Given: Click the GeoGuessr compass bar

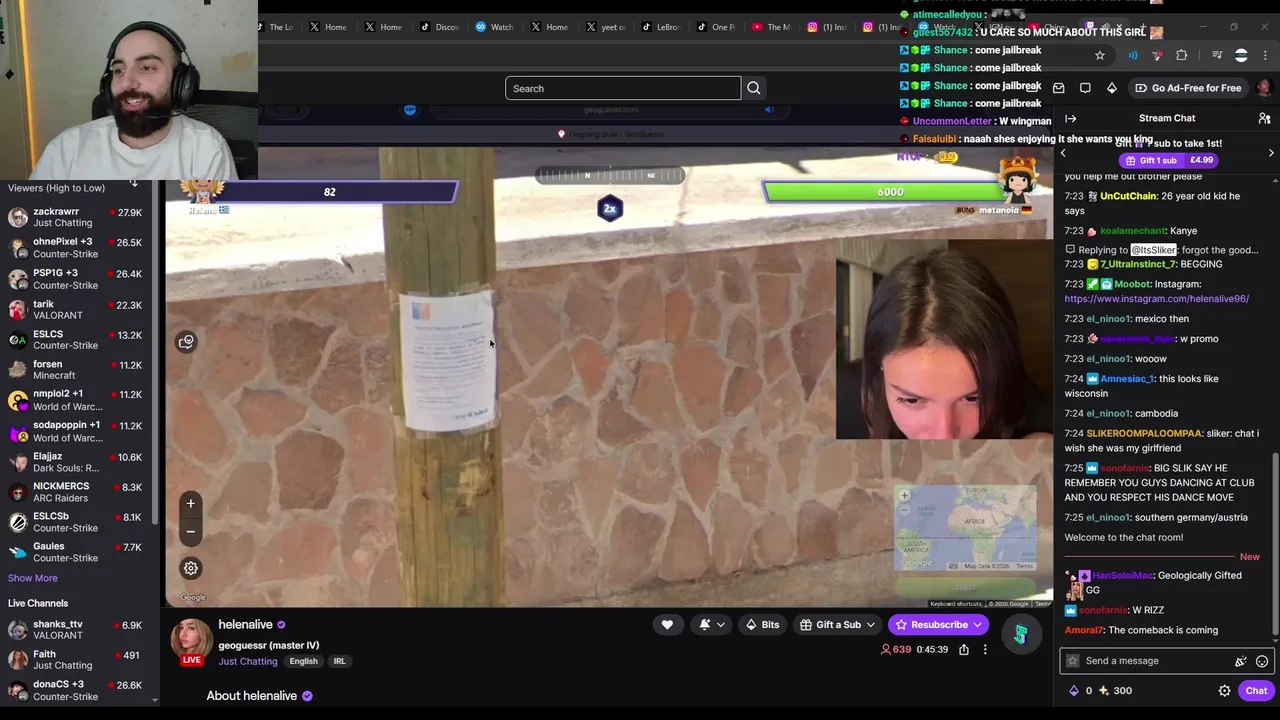Looking at the screenshot, I should 610,175.
